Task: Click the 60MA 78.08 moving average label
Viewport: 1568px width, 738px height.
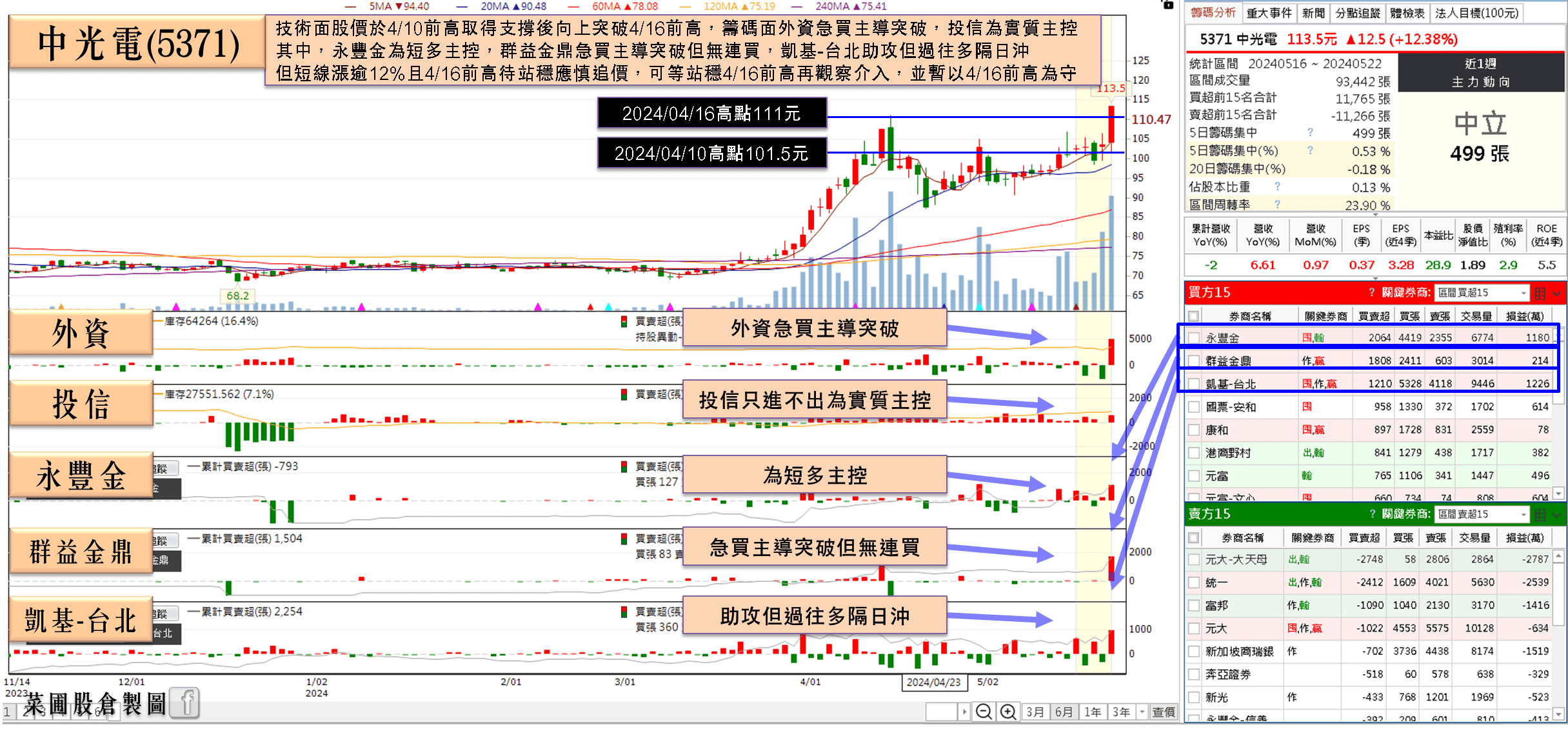Action: coord(625,6)
